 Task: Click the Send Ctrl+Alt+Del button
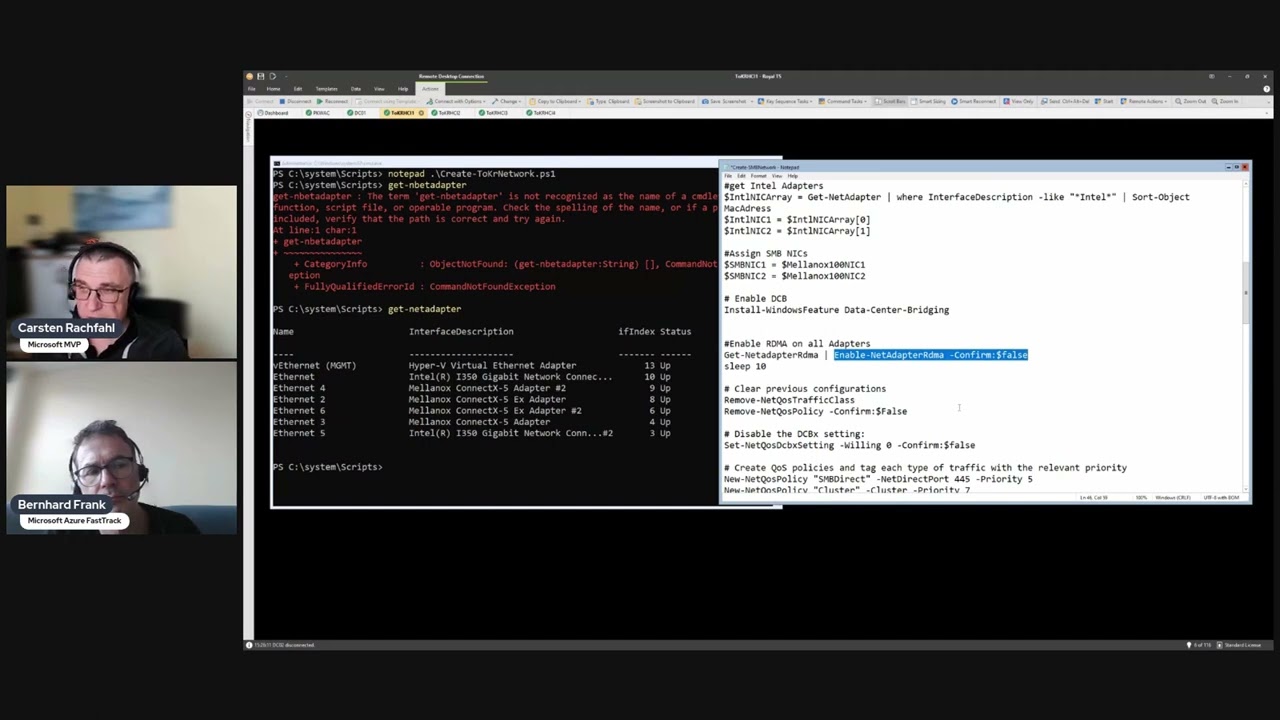(1065, 101)
